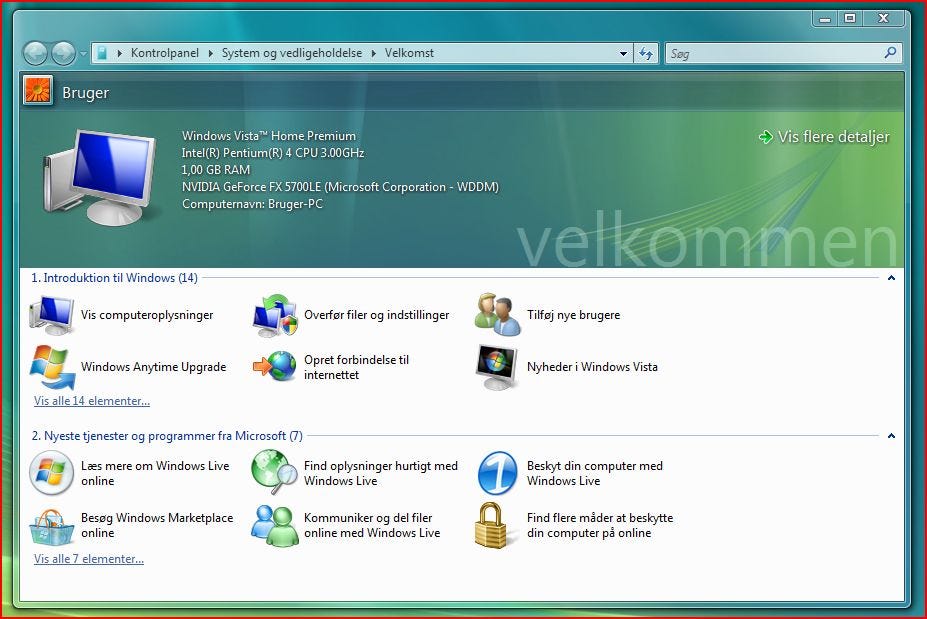Click the Bruger flower account picture
Screen dimensions: 927x619
coord(38,90)
